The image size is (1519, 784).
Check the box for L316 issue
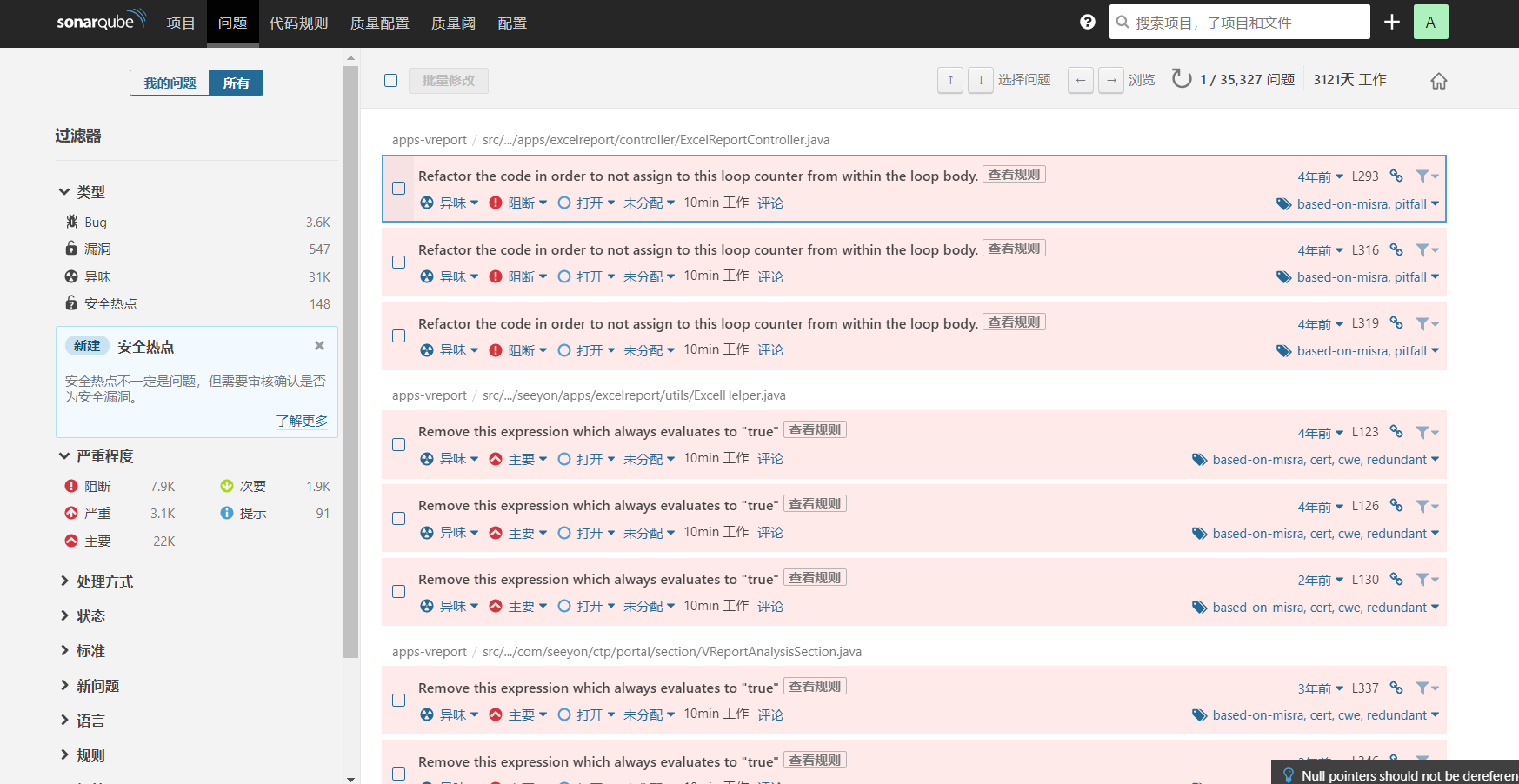coord(399,262)
